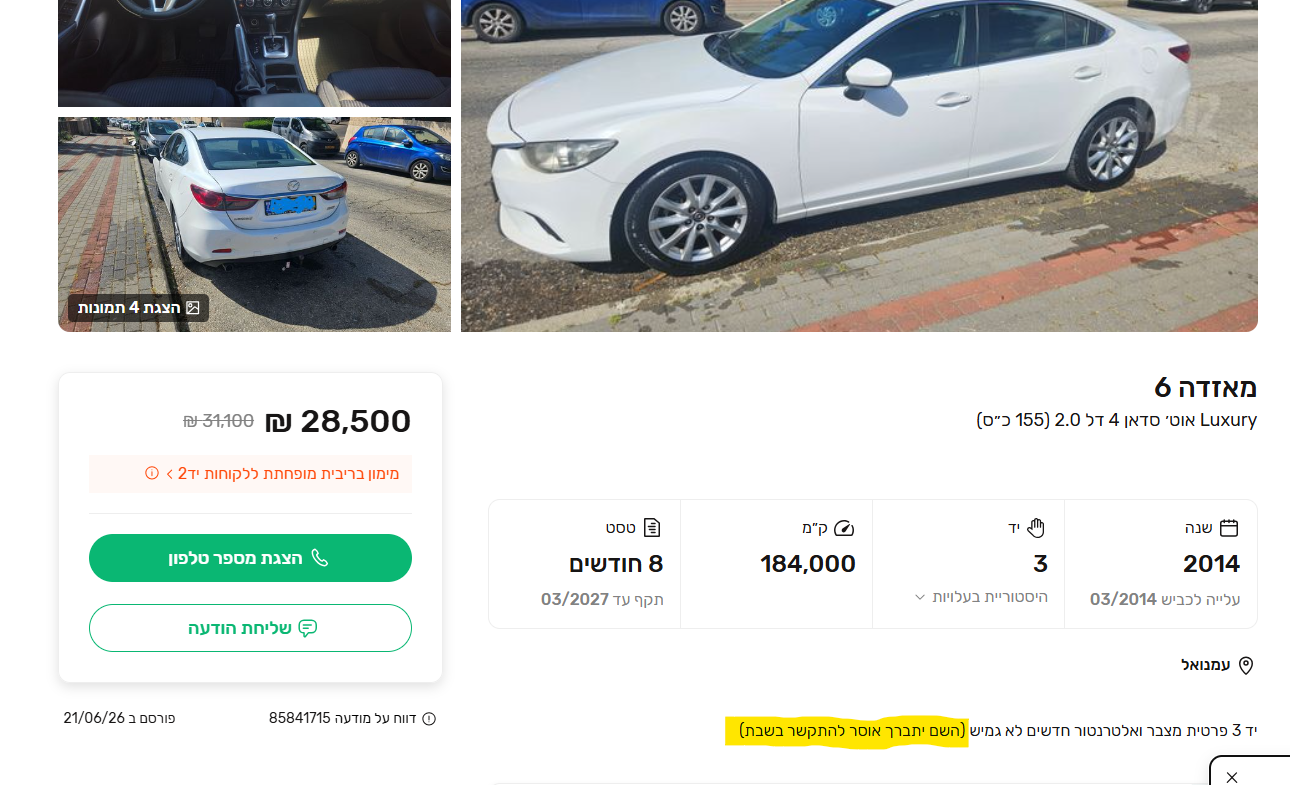The width and height of the screenshot is (1290, 785).
Task: Send a message to the seller
Action: [250, 628]
